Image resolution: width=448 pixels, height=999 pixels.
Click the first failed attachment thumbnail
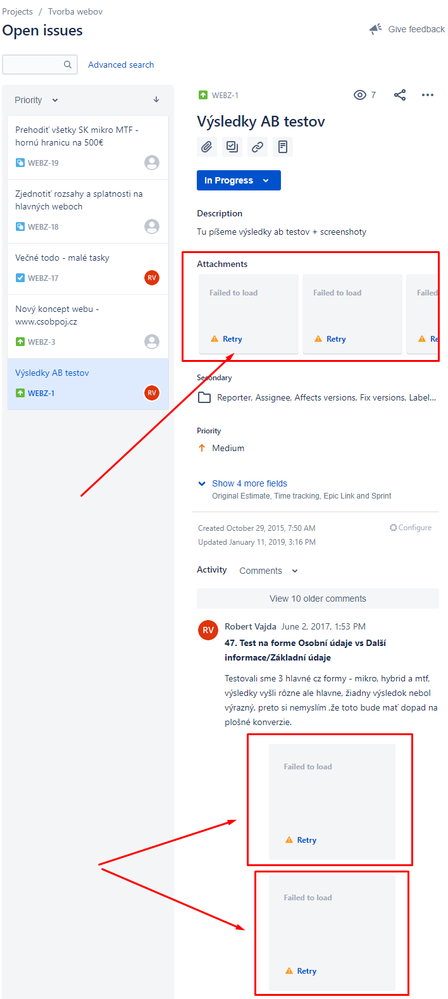point(249,313)
